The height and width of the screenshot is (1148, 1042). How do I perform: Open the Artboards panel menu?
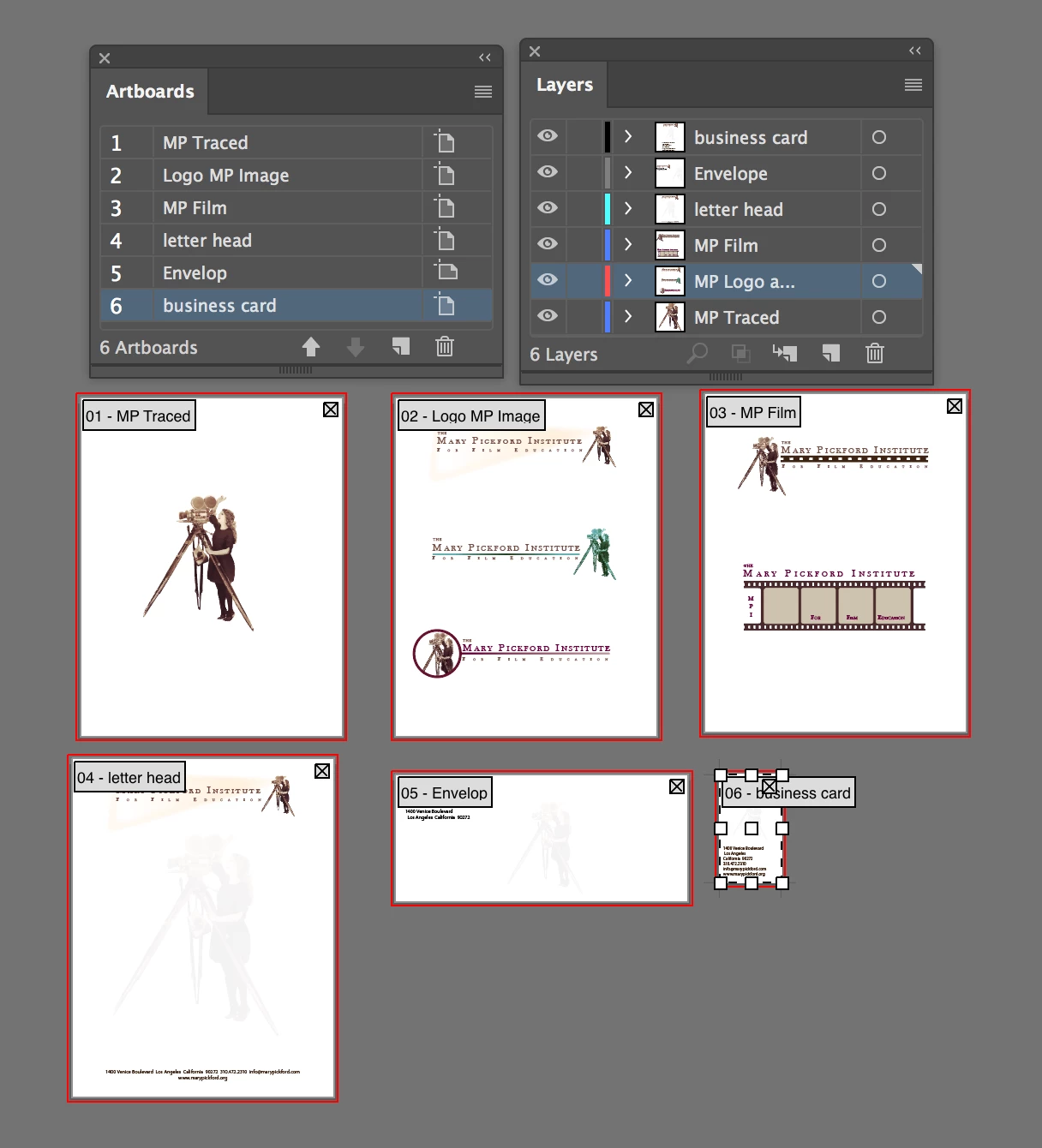(x=483, y=92)
